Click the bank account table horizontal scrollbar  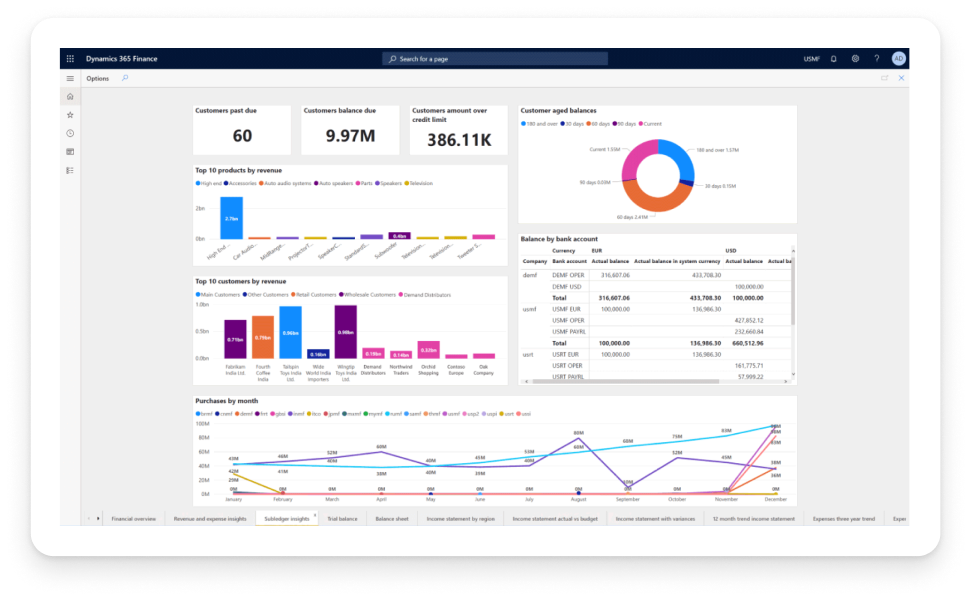coord(625,382)
